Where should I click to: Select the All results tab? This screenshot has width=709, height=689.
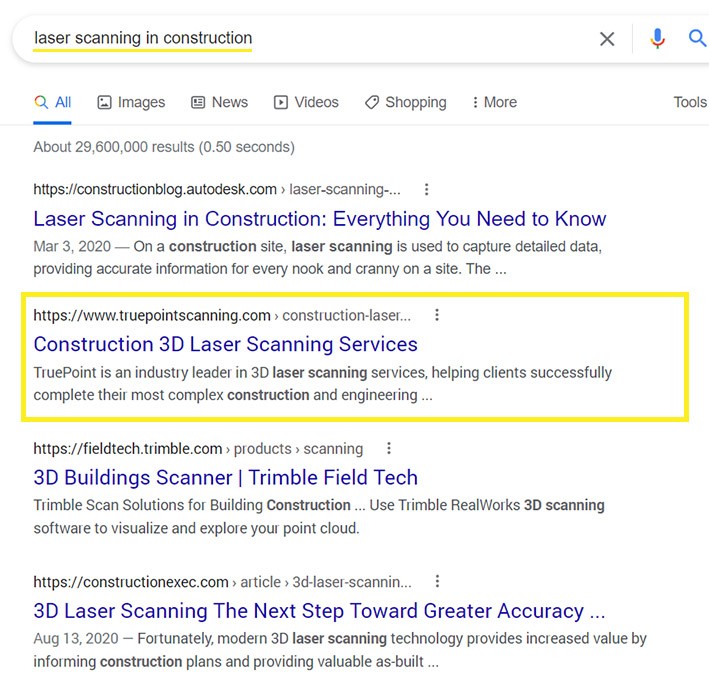tap(52, 103)
